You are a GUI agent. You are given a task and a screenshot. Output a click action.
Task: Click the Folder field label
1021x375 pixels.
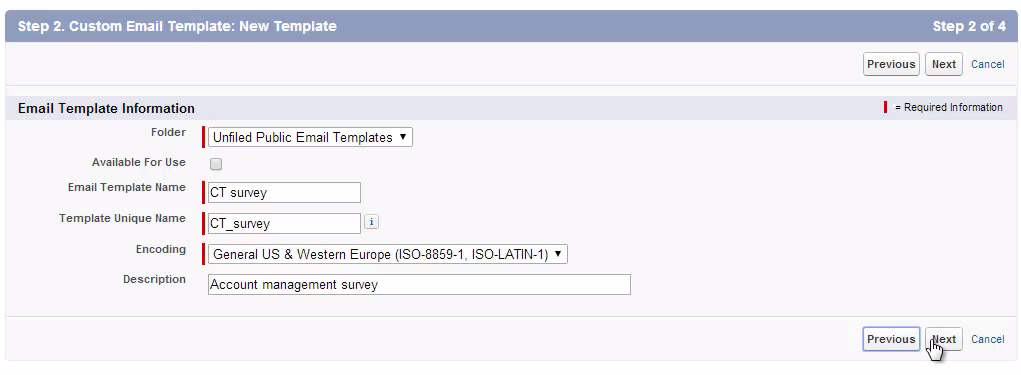coord(168,132)
